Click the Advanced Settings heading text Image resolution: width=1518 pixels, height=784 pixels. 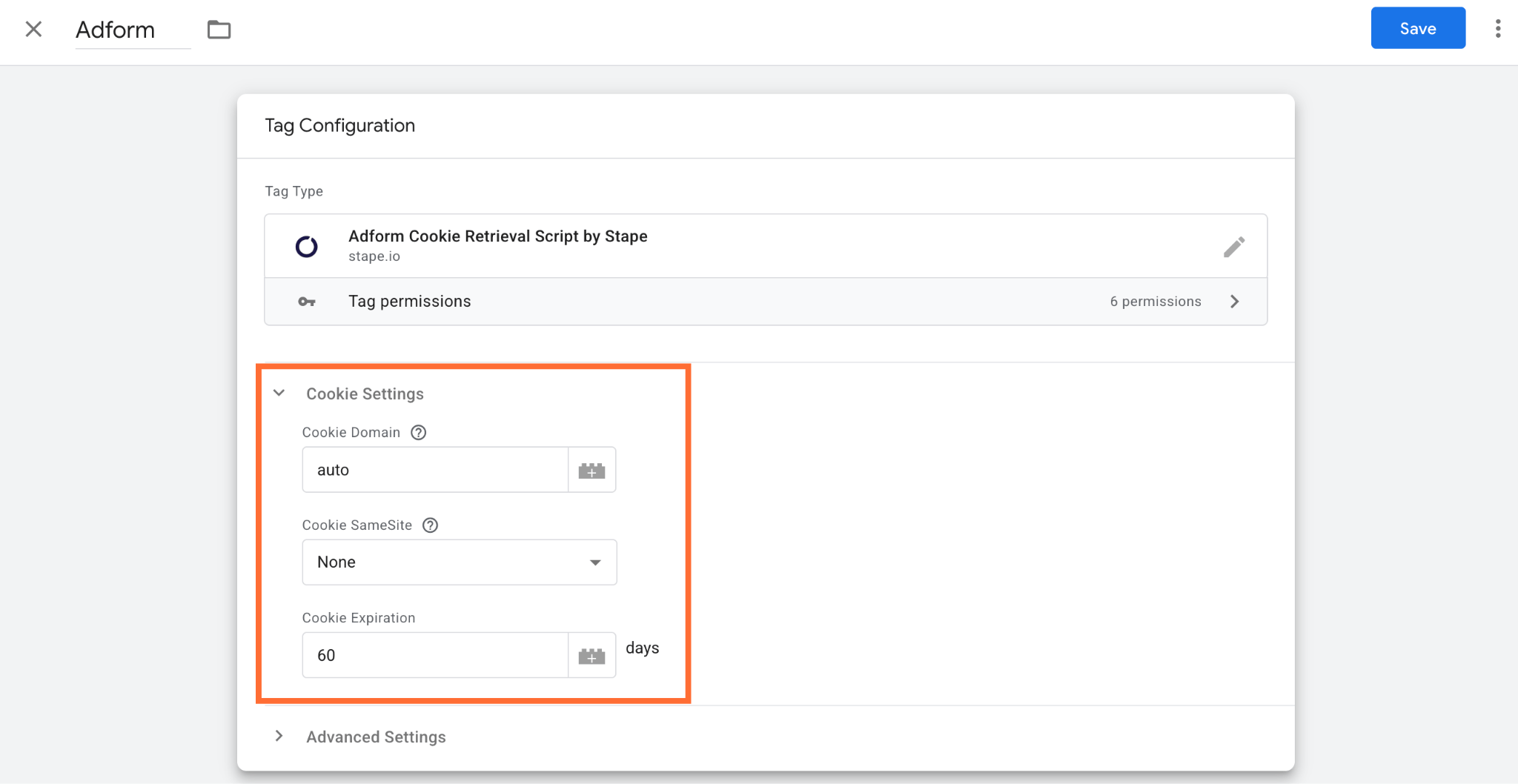coord(377,737)
